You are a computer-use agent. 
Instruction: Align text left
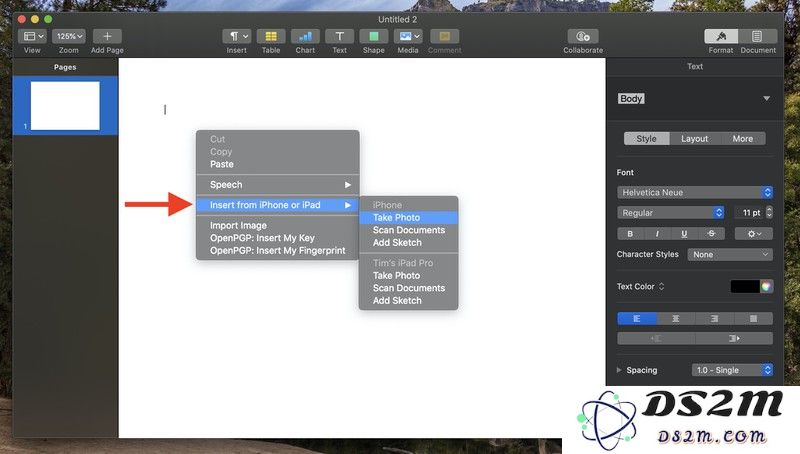point(637,319)
